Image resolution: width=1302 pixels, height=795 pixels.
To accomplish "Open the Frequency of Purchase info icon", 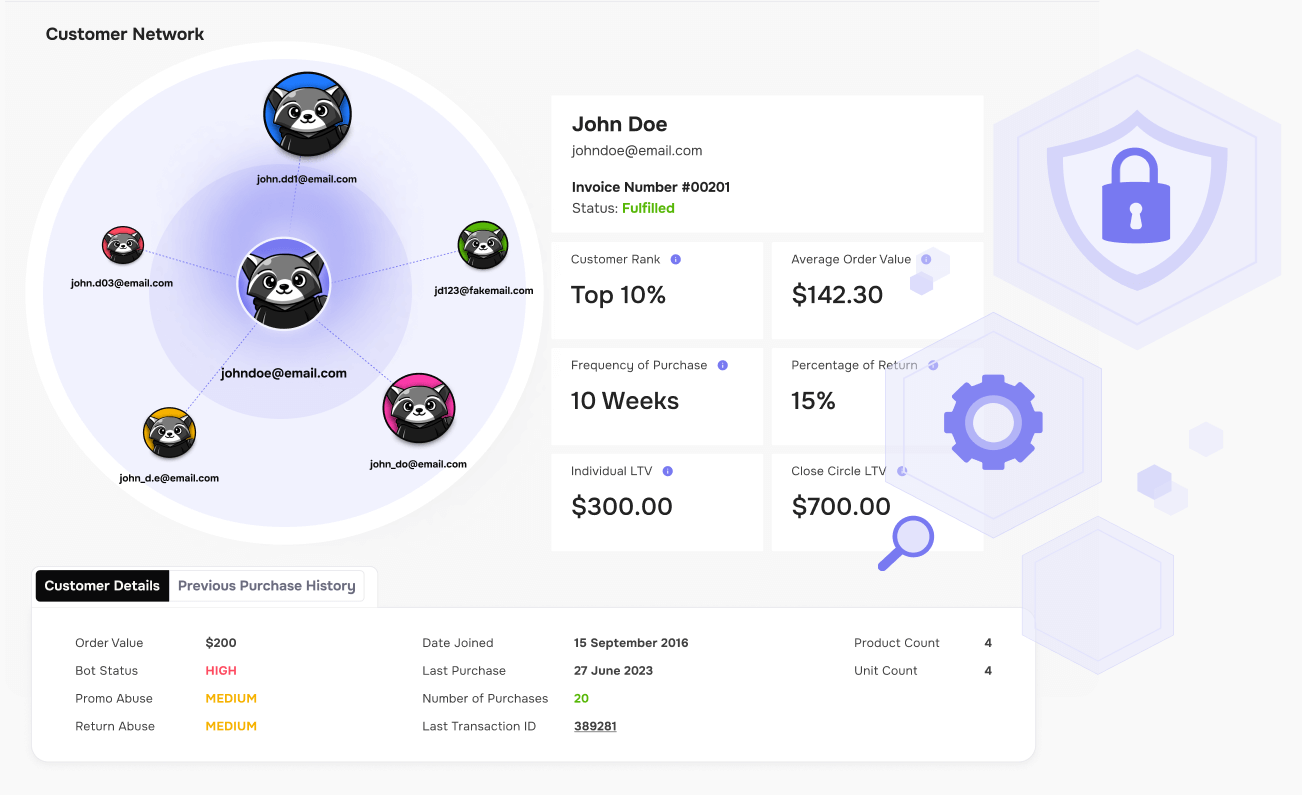I will click(722, 365).
